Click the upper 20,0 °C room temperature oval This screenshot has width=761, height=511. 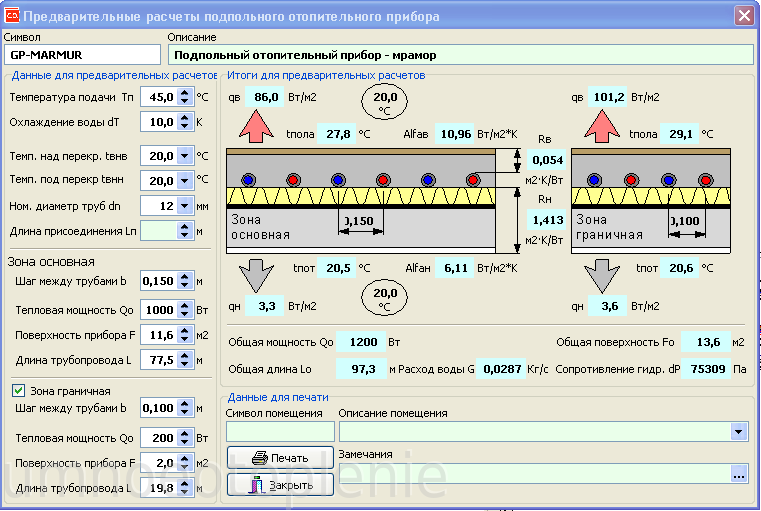coord(384,102)
